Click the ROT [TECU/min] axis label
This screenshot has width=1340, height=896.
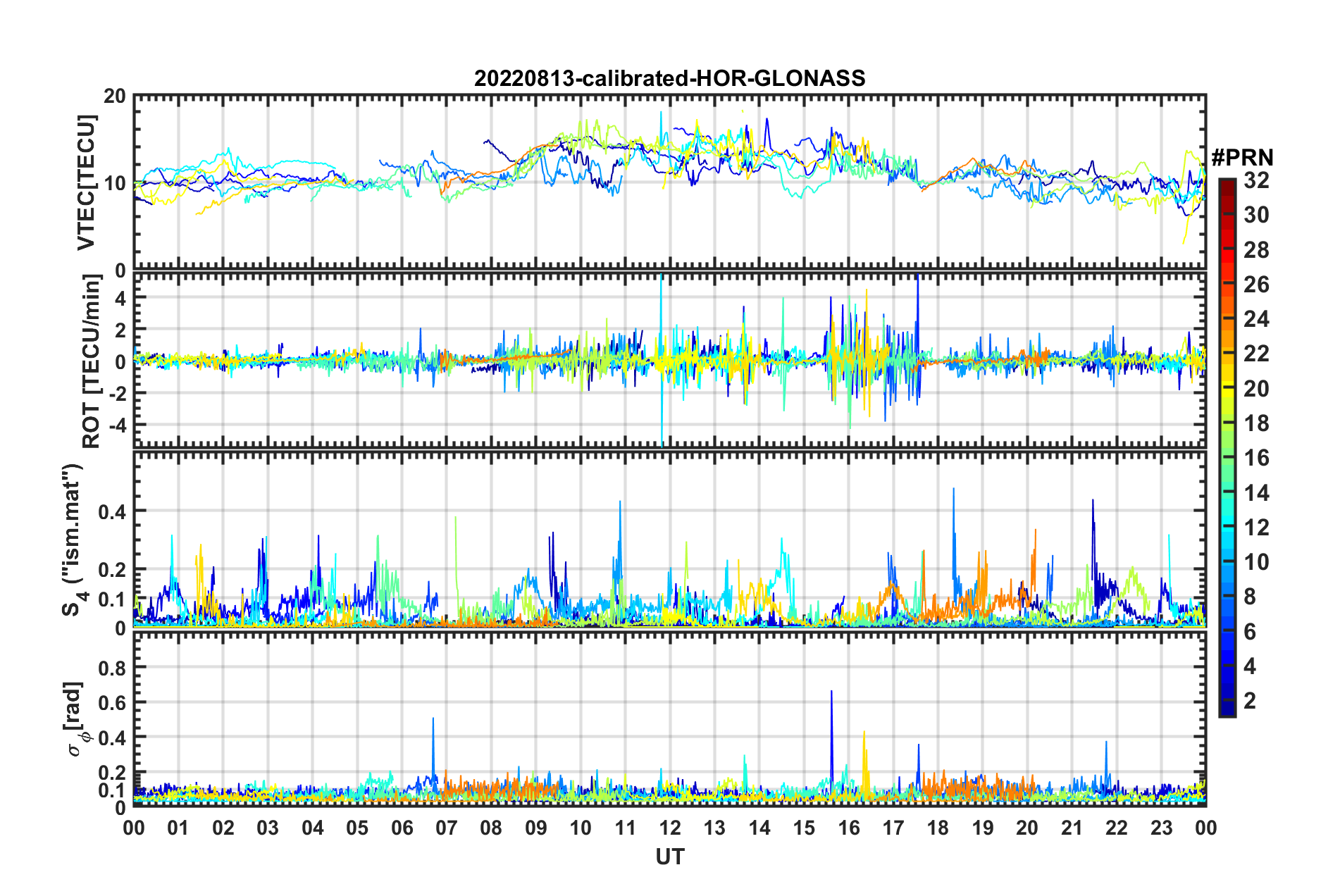pos(91,361)
